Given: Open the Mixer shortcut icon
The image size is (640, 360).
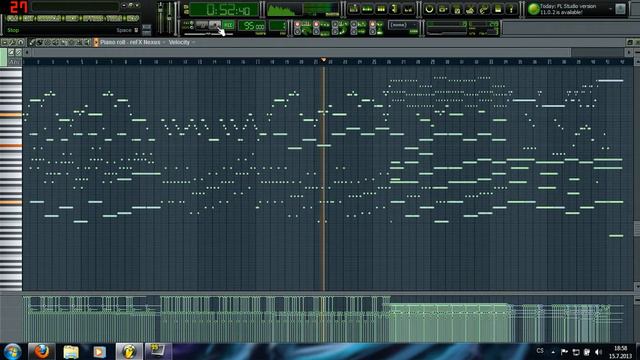Looking at the screenshot, I should click(x=408, y=9).
